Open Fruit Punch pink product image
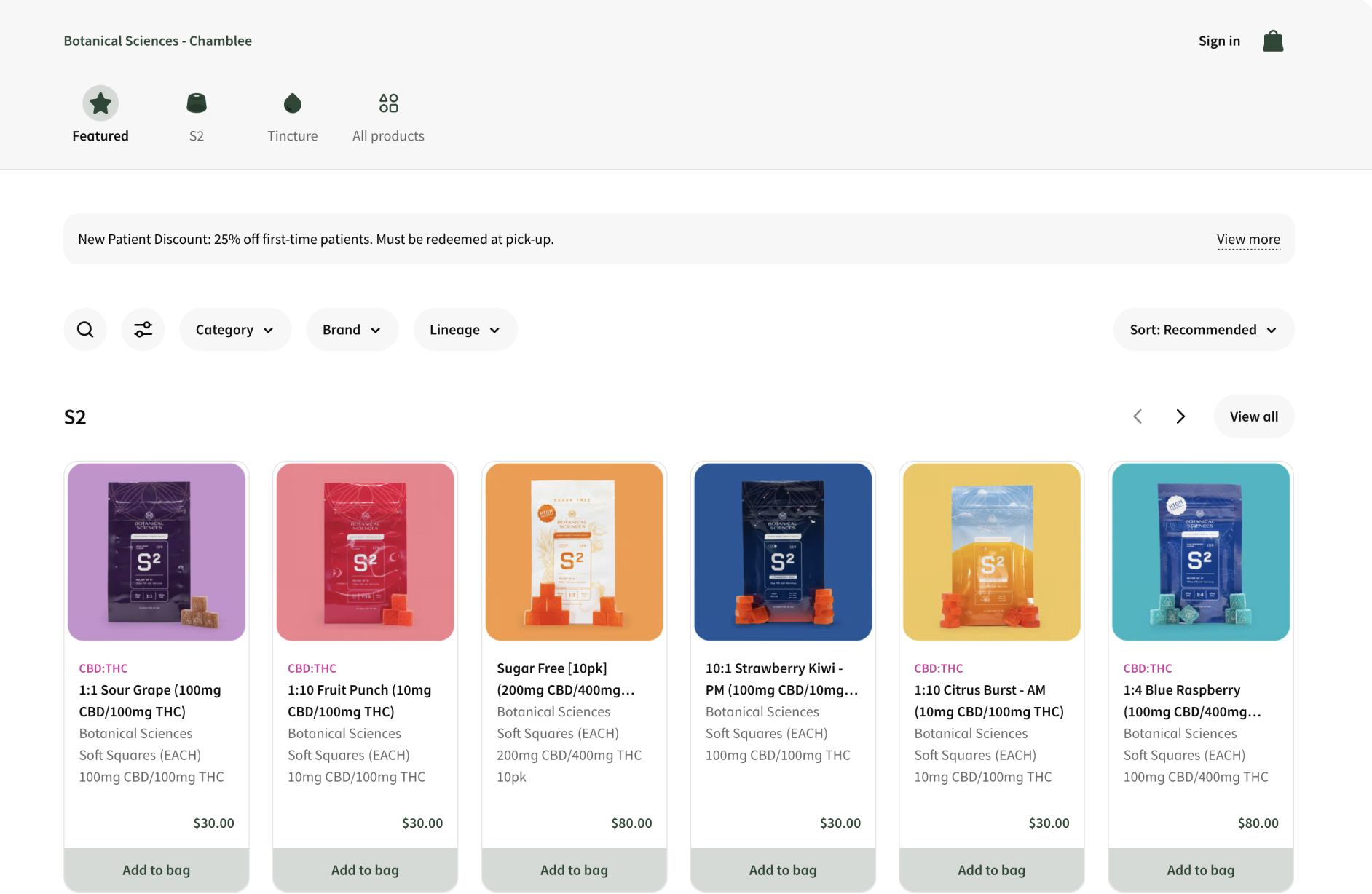This screenshot has height=894, width=1372. click(366, 552)
